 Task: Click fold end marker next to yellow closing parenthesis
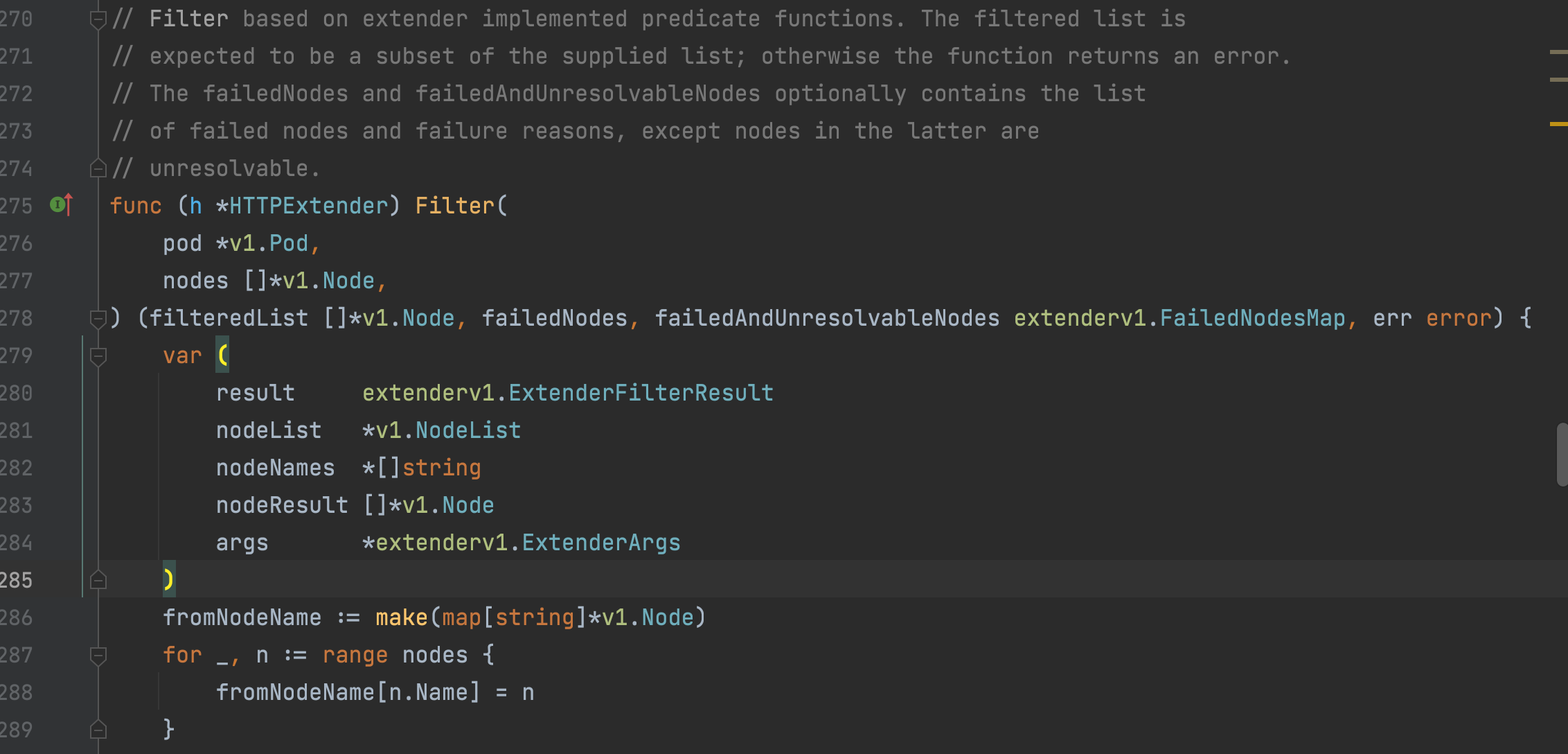click(x=98, y=580)
